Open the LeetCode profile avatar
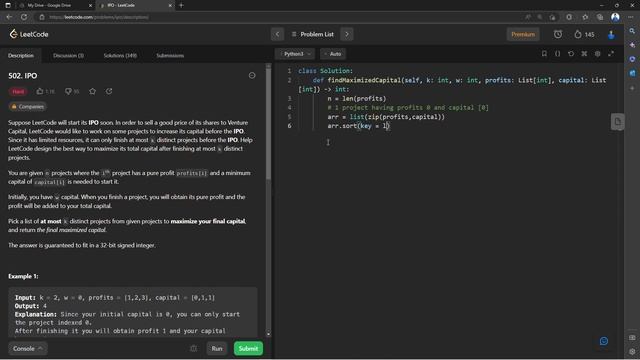The width and height of the screenshot is (640, 360). pos(611,35)
